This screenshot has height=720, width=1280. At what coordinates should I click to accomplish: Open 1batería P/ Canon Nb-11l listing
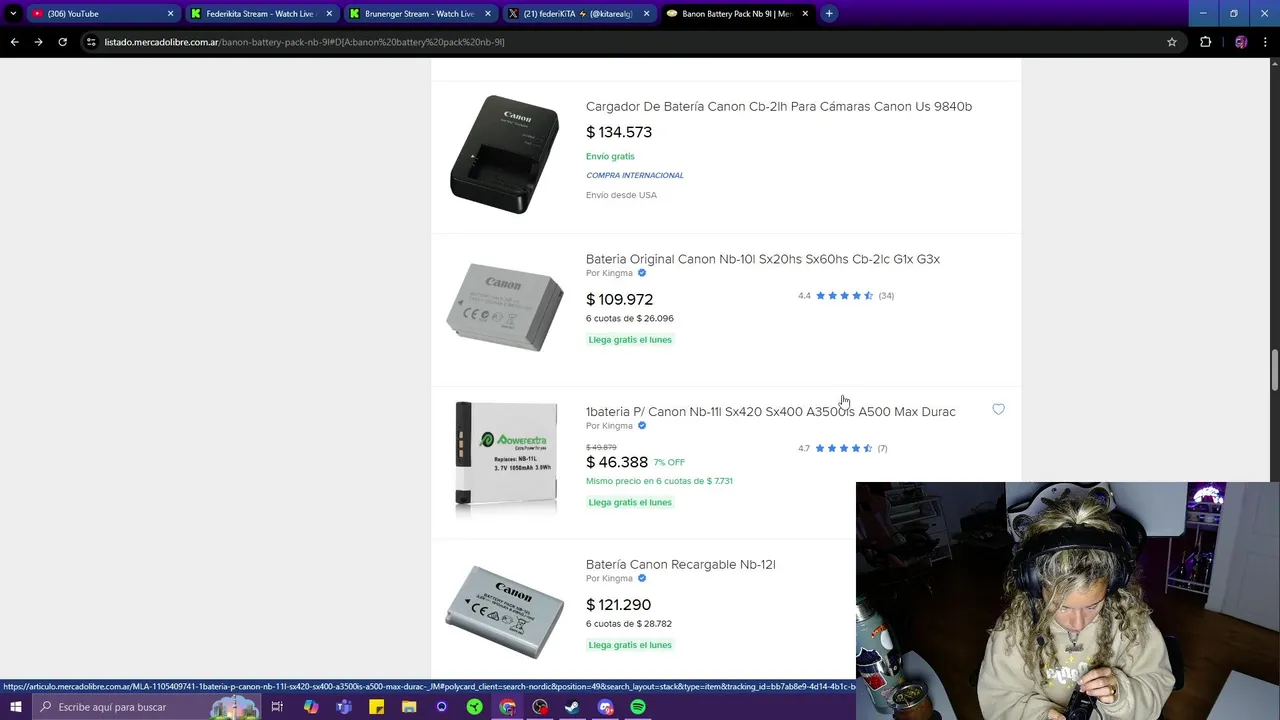pyautogui.click(x=771, y=412)
